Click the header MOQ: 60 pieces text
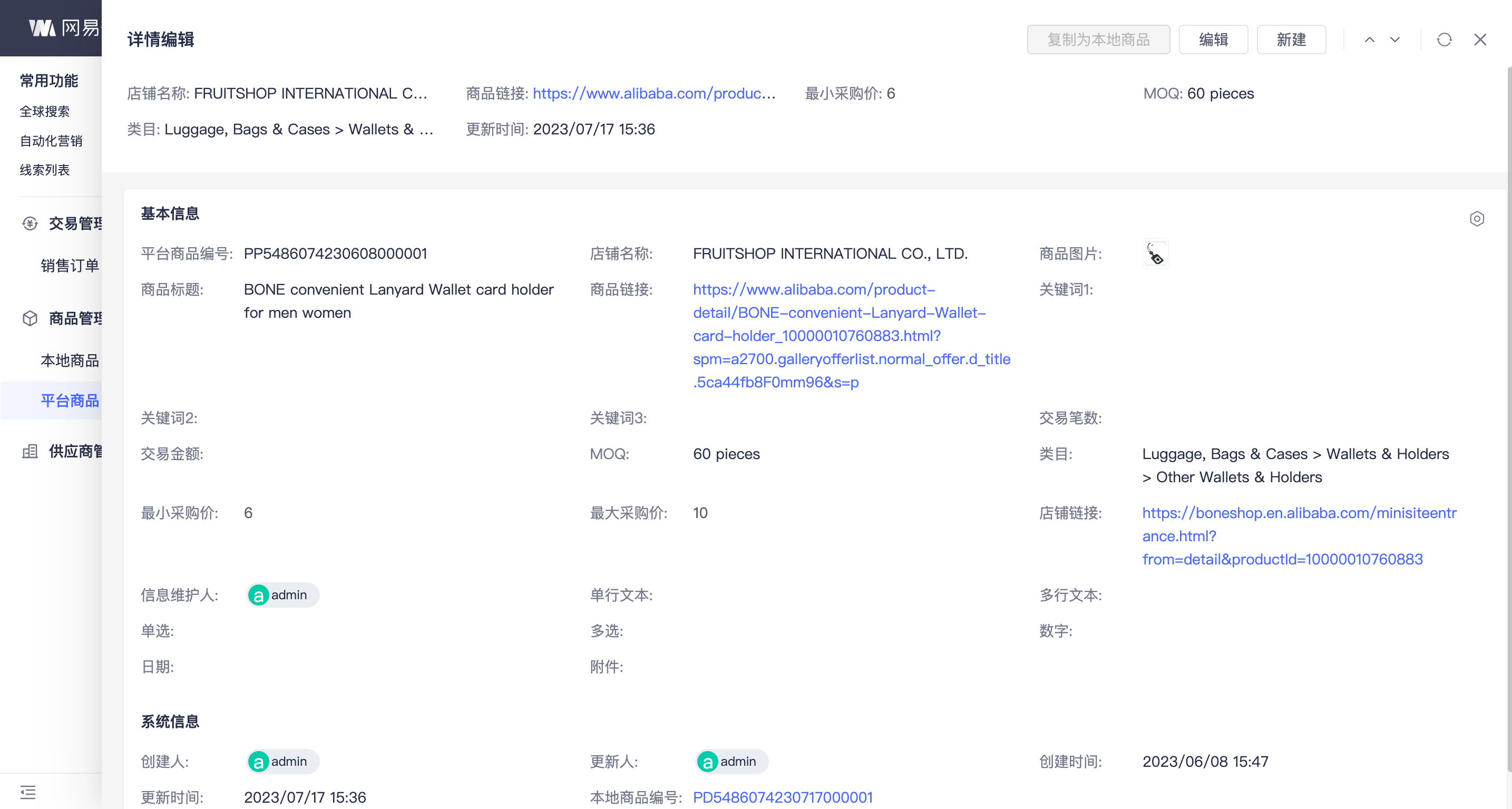 point(1198,93)
